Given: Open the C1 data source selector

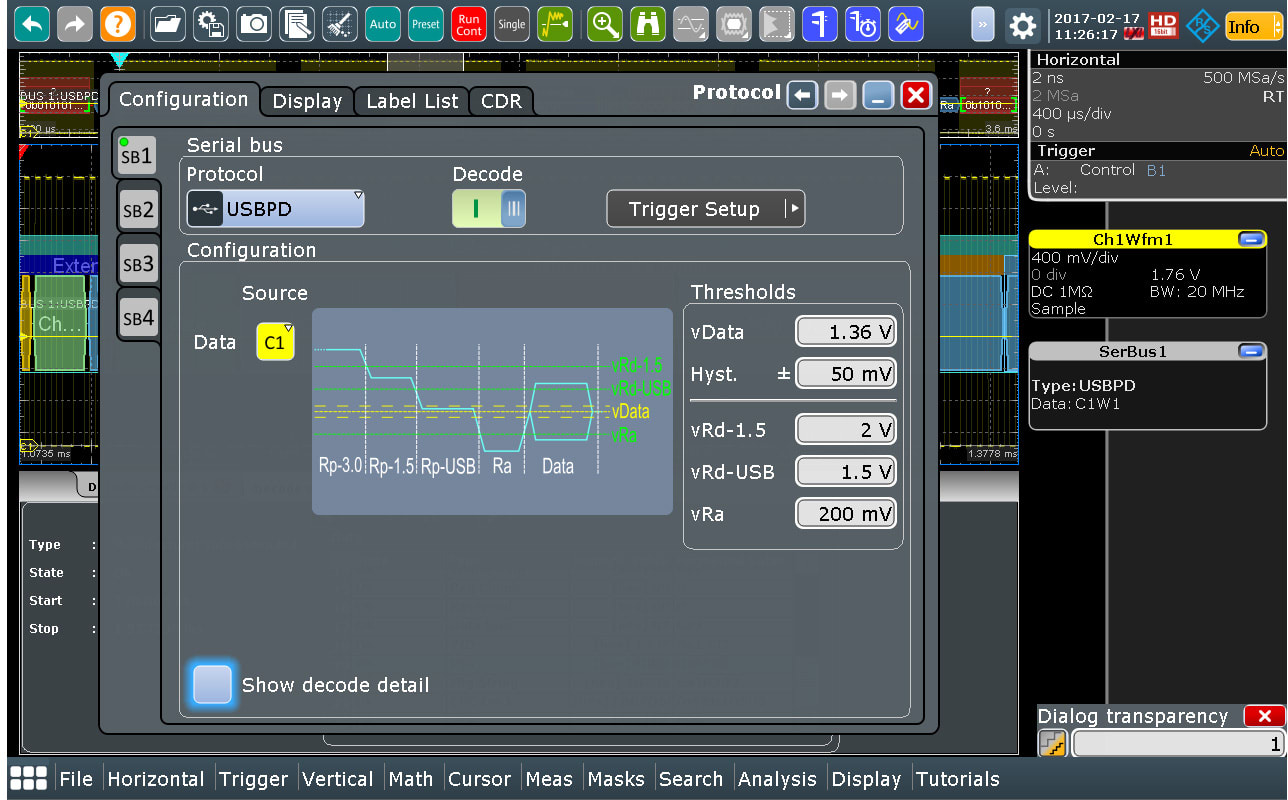Looking at the screenshot, I should [x=275, y=342].
